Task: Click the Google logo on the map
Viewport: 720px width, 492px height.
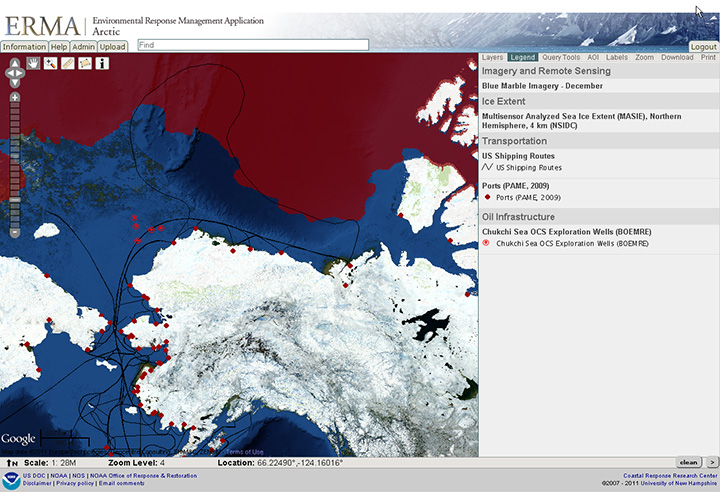Action: tap(18, 439)
